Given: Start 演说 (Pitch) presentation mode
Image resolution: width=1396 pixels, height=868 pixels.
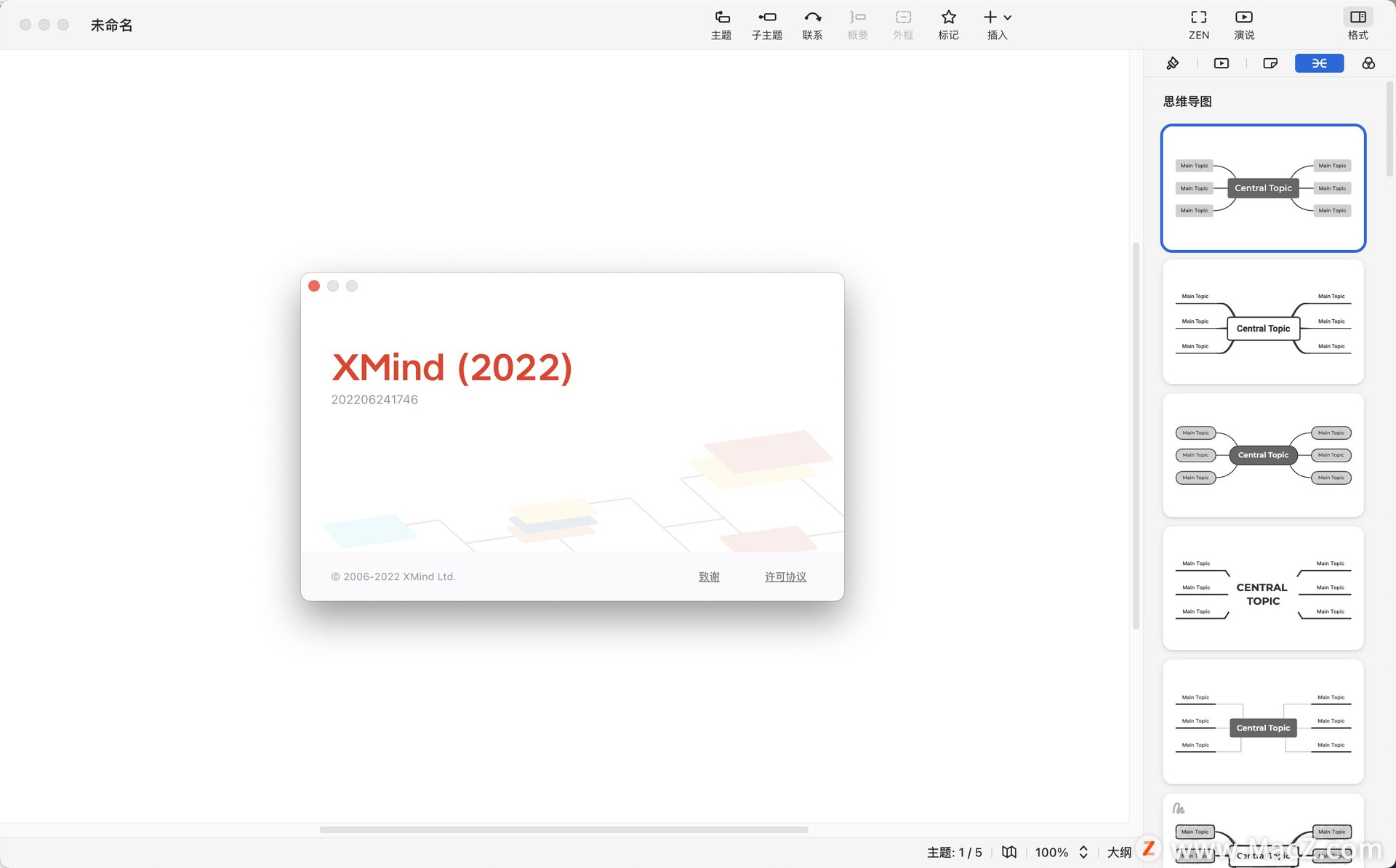Looking at the screenshot, I should [1243, 24].
